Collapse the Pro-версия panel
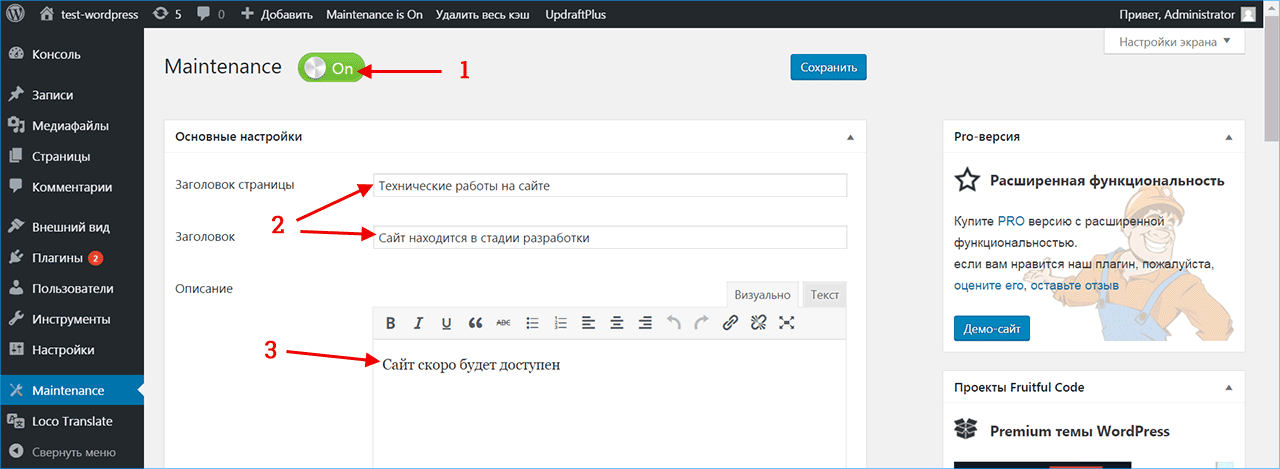 point(1228,137)
